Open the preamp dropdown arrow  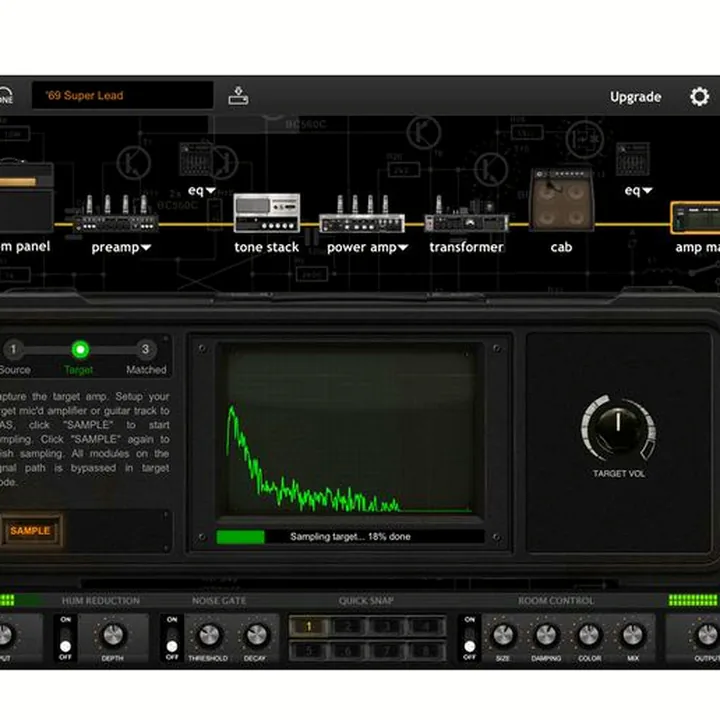[146, 248]
